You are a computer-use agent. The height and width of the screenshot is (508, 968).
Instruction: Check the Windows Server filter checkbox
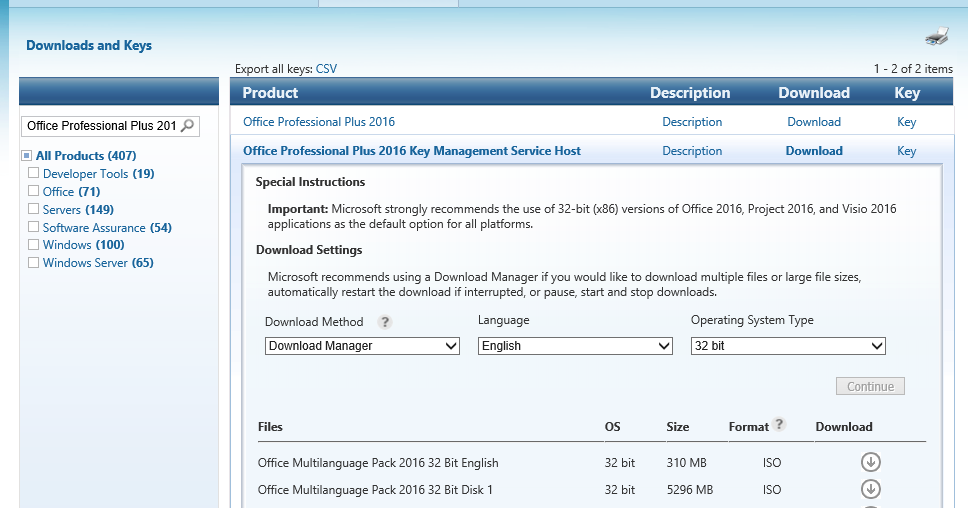[33, 262]
